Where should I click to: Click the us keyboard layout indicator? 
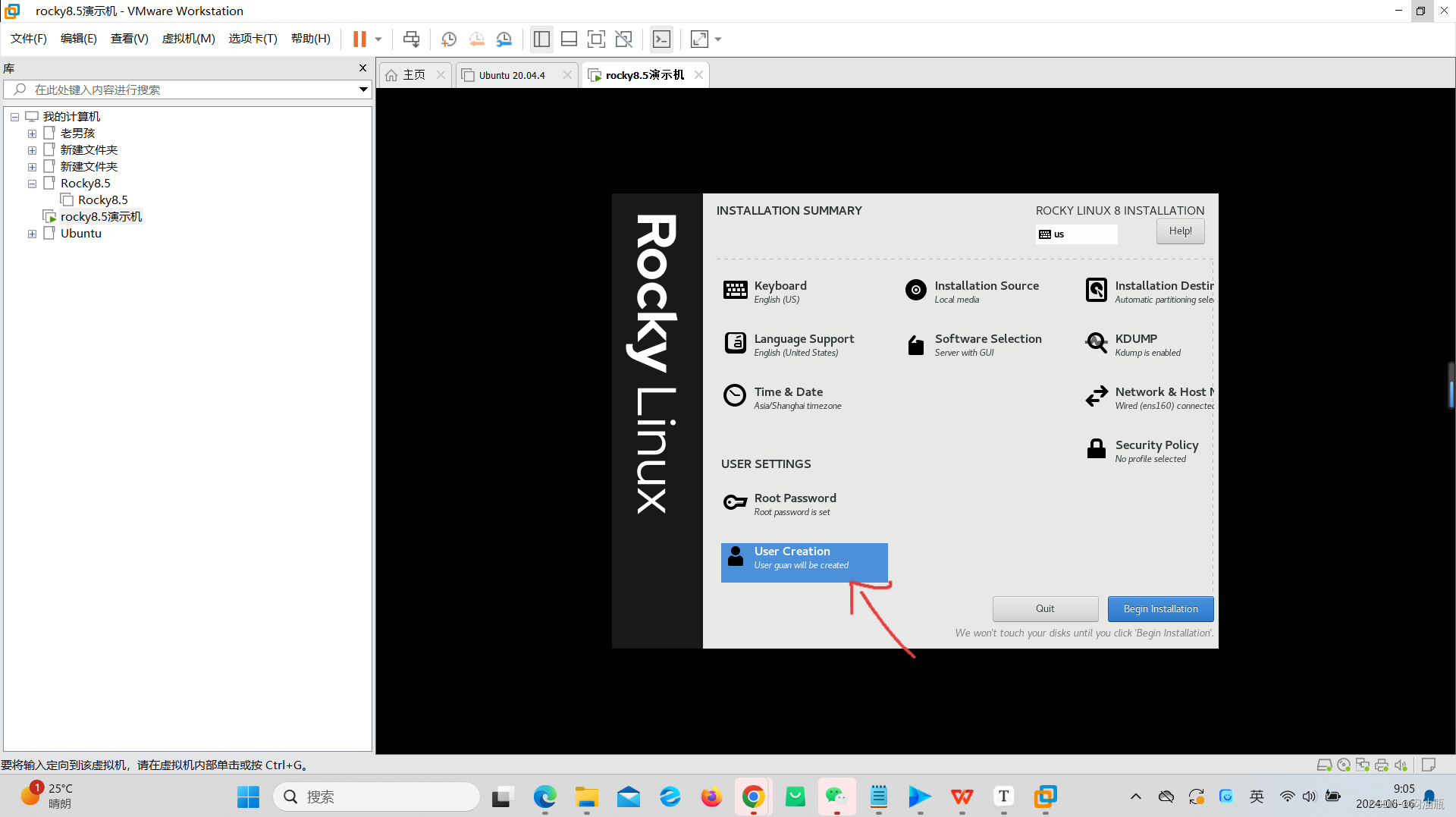point(1076,234)
